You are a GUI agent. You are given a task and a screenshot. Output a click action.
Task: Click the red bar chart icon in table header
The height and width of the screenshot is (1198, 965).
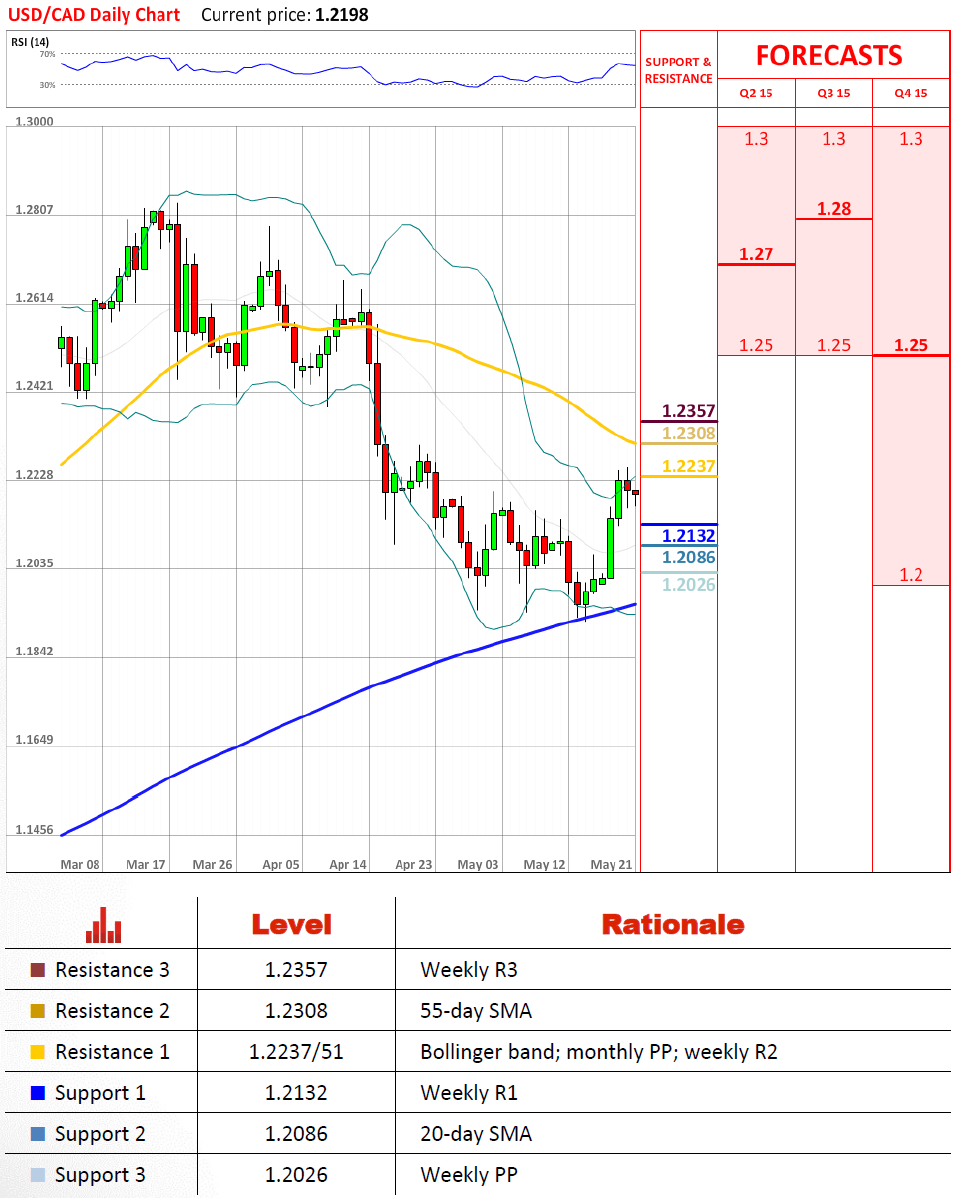(103, 924)
